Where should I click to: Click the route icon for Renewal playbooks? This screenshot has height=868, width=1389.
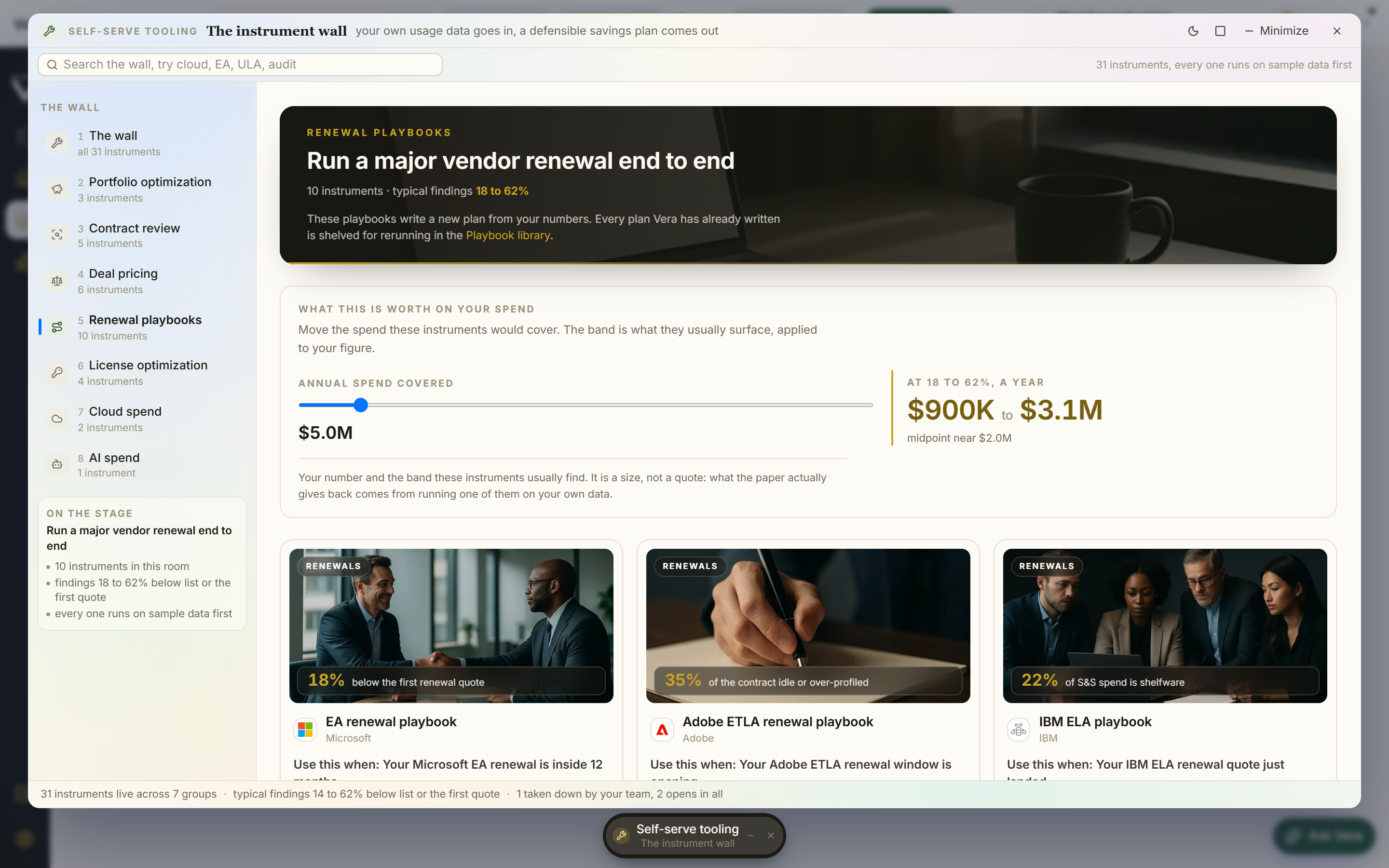click(57, 326)
